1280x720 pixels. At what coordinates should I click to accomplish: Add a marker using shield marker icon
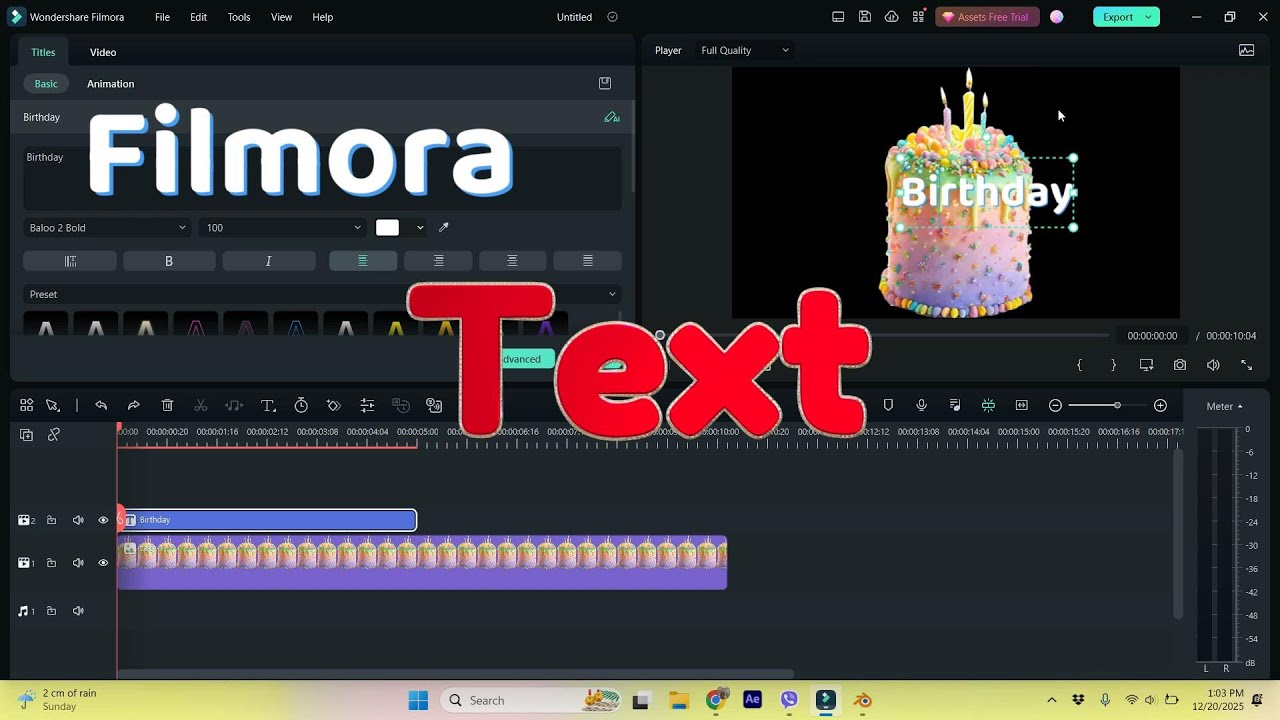point(888,405)
